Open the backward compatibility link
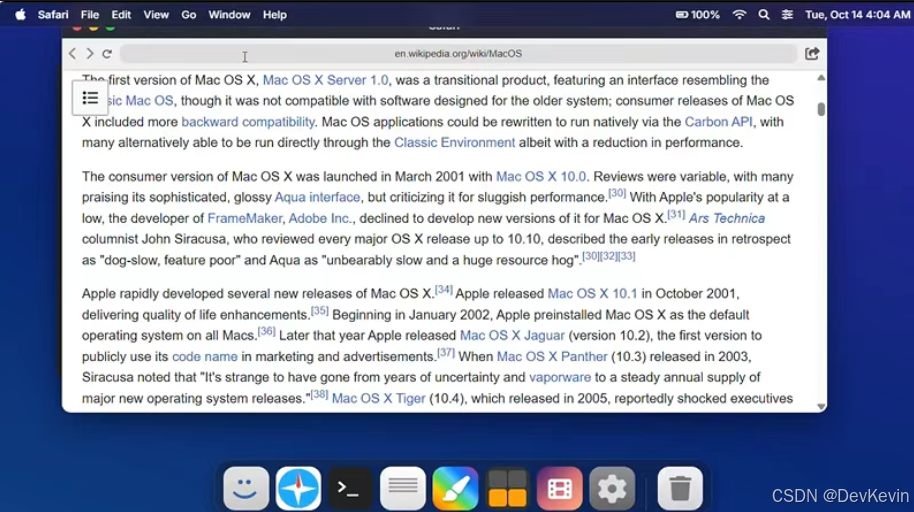Image resolution: width=914 pixels, height=512 pixels. 248,122
